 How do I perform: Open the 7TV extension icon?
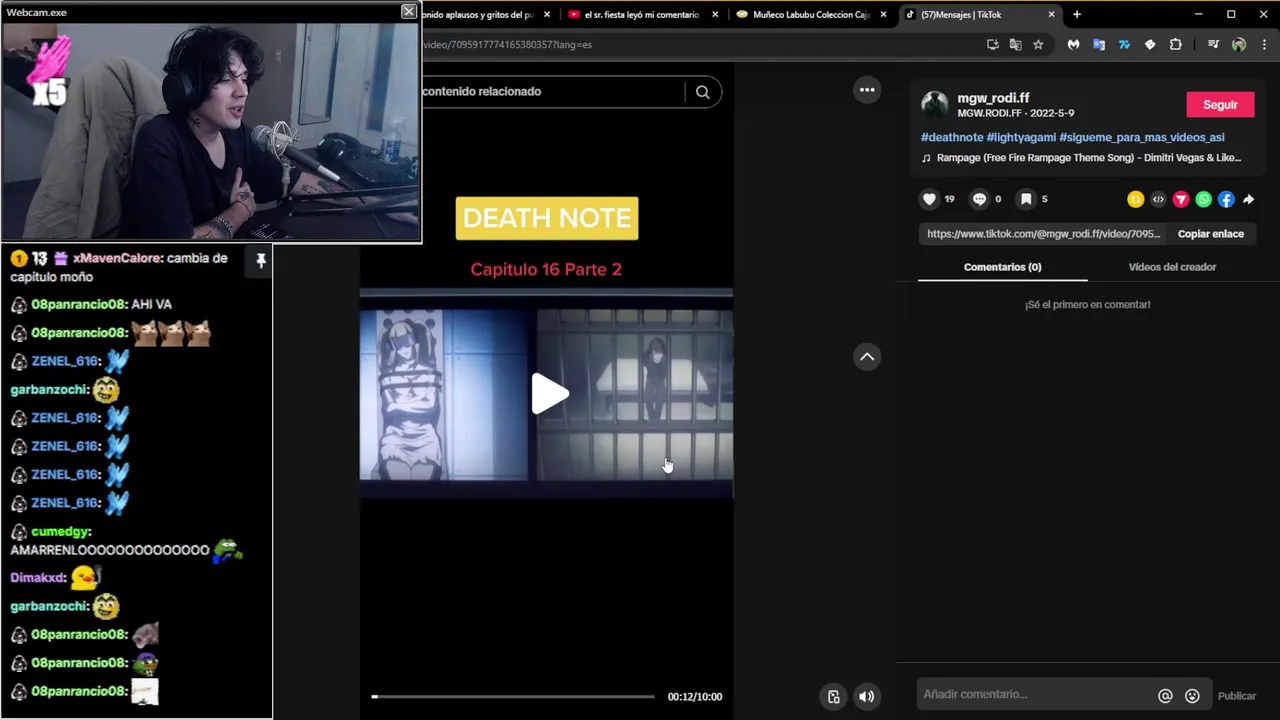click(1124, 45)
